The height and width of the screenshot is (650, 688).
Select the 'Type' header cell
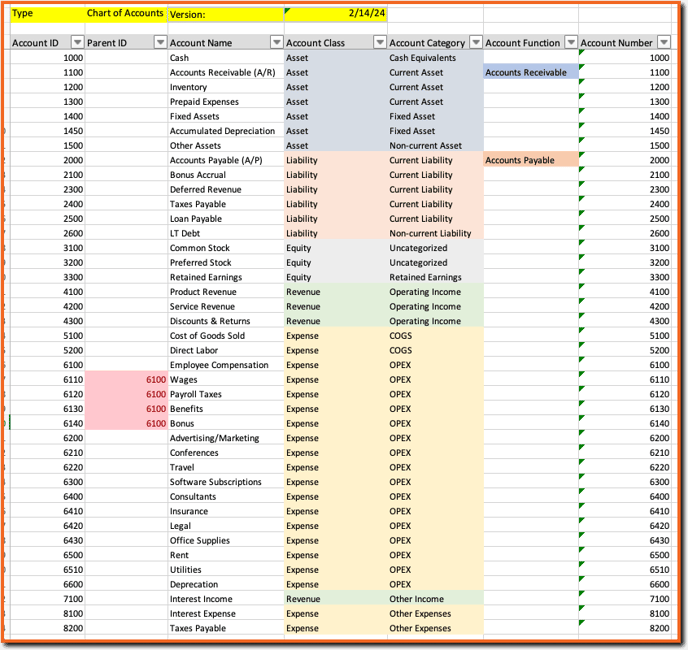pos(47,14)
